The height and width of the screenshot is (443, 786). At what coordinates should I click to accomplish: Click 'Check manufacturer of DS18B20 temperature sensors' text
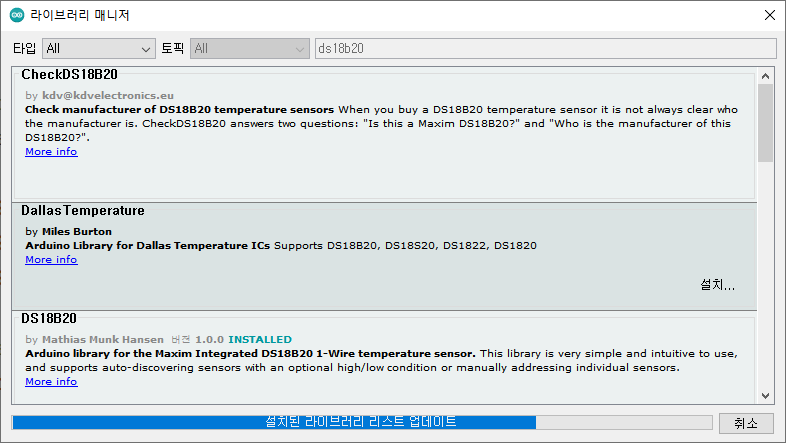point(179,109)
